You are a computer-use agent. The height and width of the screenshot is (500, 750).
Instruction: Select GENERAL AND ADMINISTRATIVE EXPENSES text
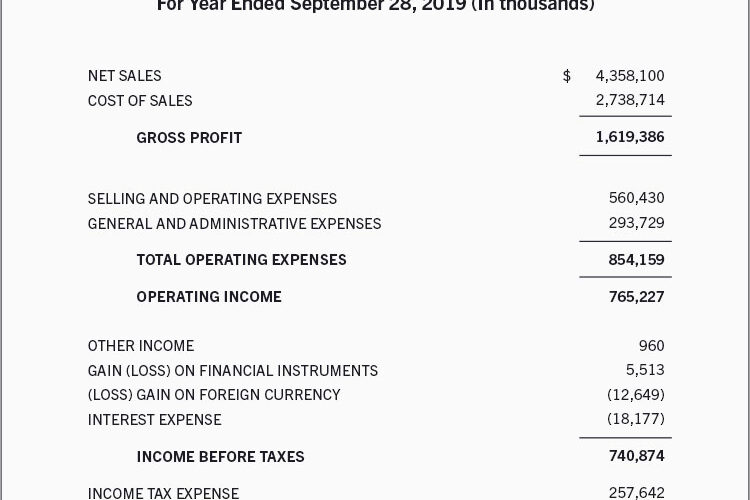[x=234, y=224]
